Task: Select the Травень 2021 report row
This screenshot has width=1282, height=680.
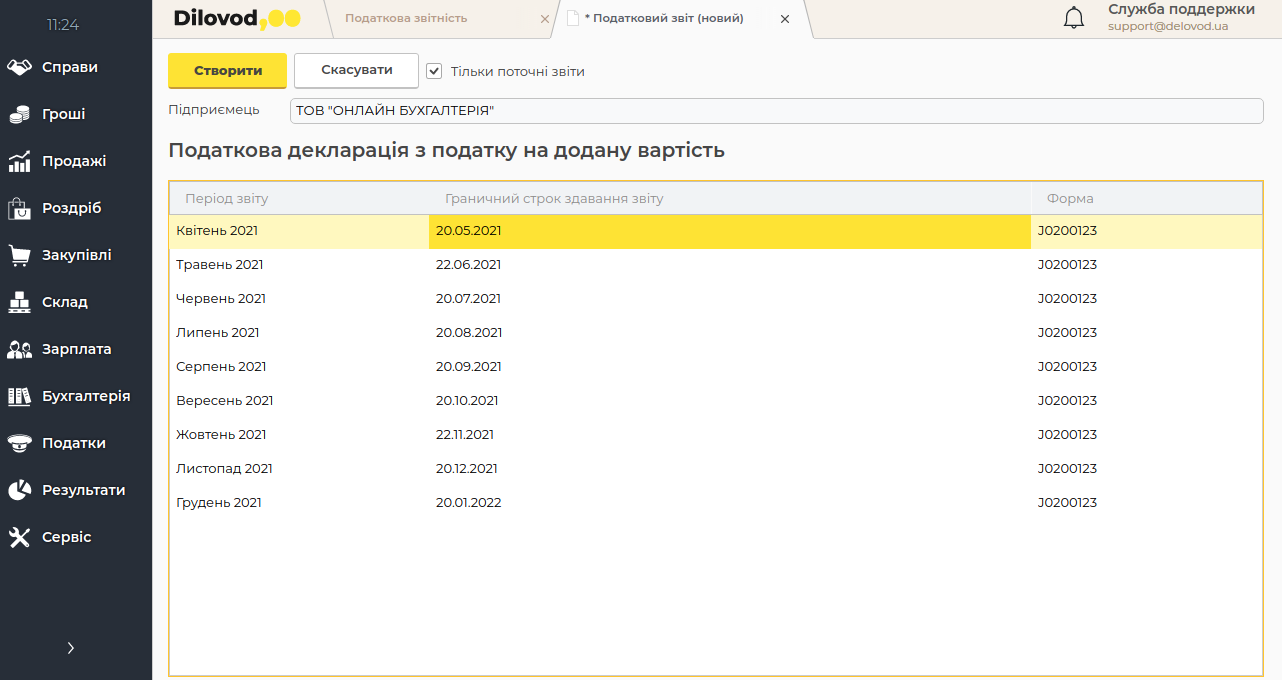Action: click(220, 265)
